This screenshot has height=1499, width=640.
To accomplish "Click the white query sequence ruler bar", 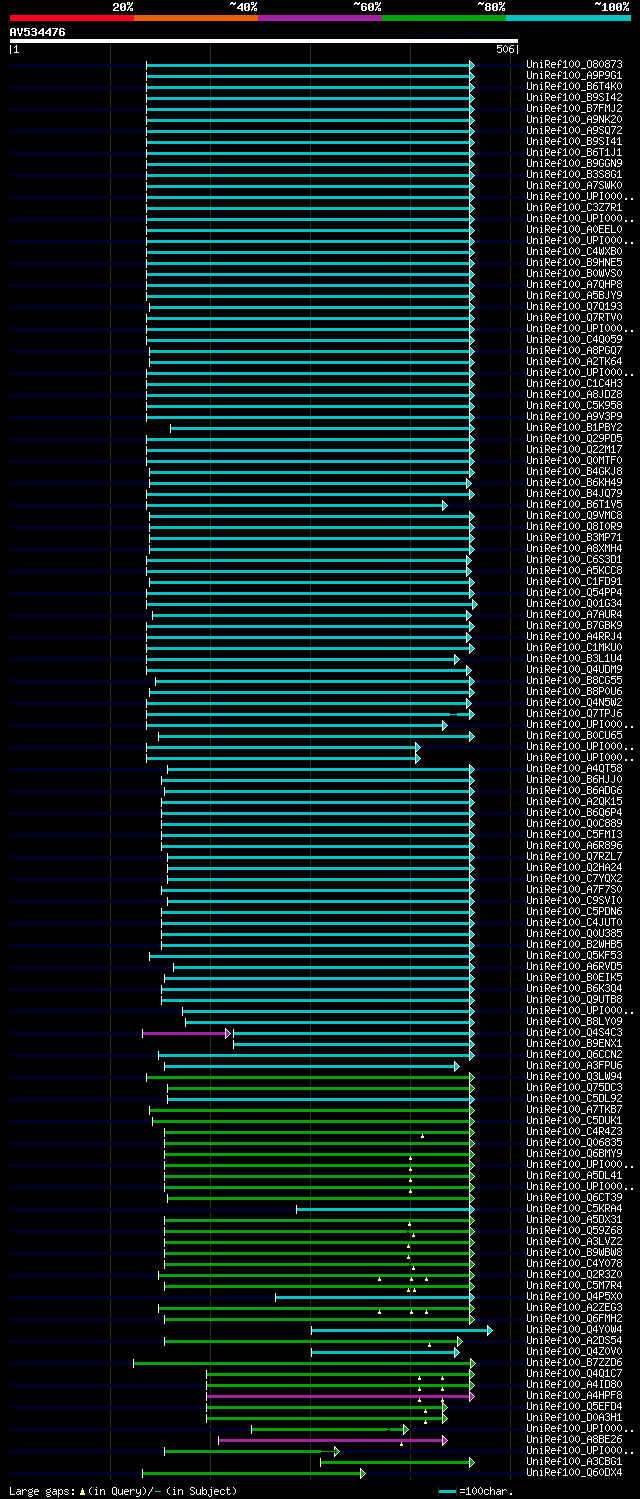I will pos(264,41).
